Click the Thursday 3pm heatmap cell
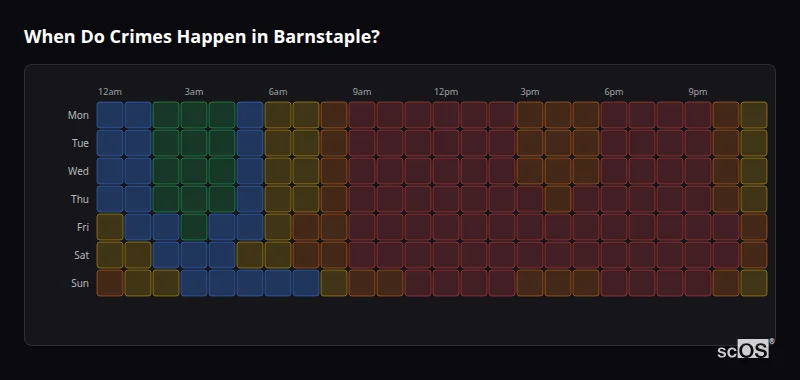 tap(530, 199)
